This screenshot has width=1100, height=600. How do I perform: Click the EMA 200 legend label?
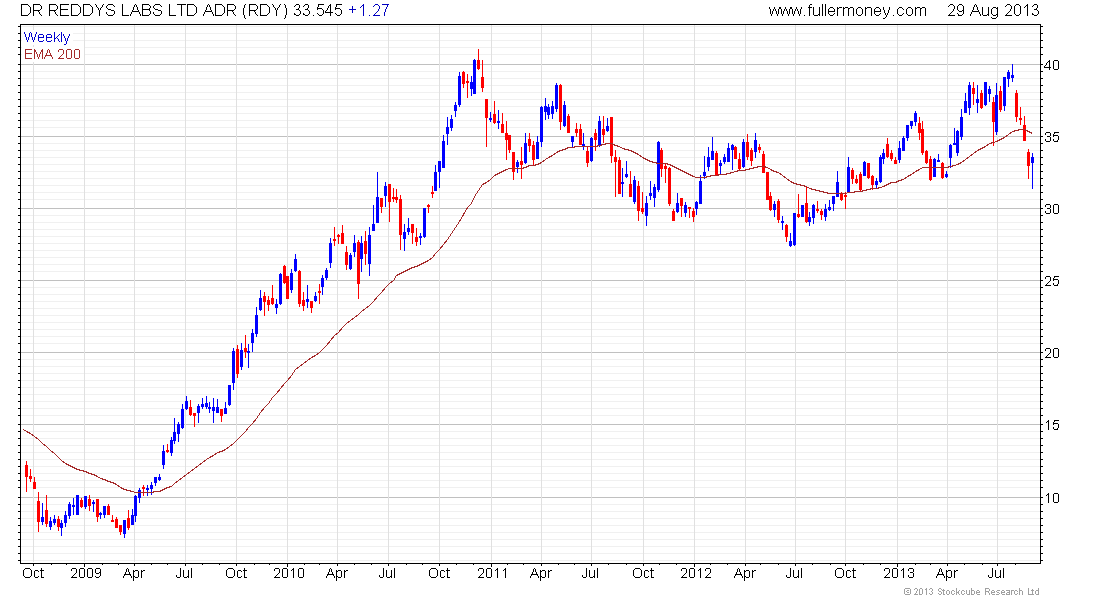52,54
